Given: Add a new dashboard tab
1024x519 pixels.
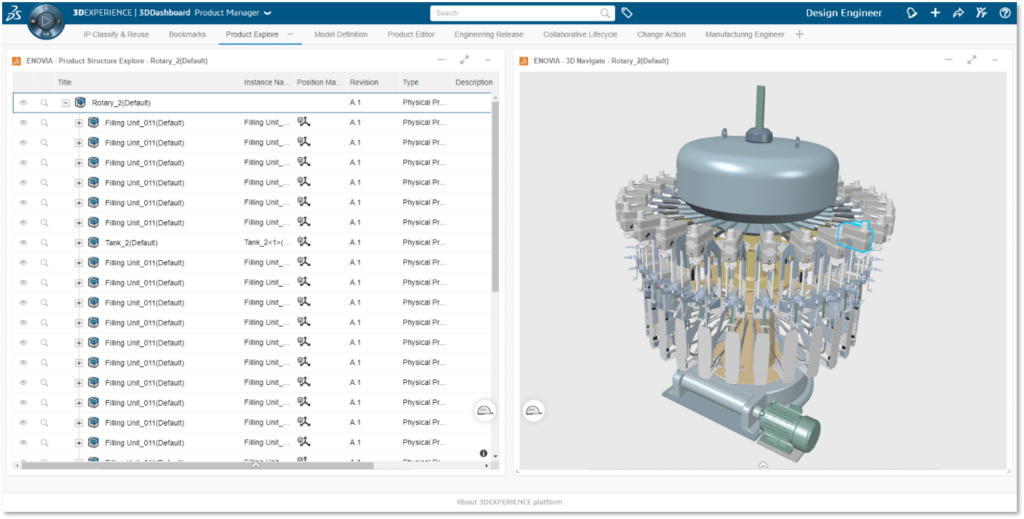Looking at the screenshot, I should tap(799, 35).
